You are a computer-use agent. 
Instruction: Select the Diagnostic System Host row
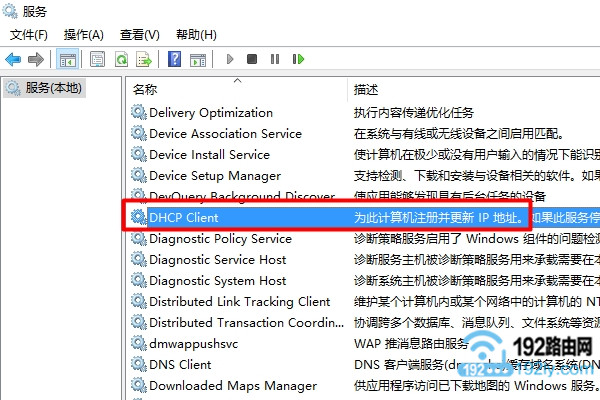(x=217, y=281)
